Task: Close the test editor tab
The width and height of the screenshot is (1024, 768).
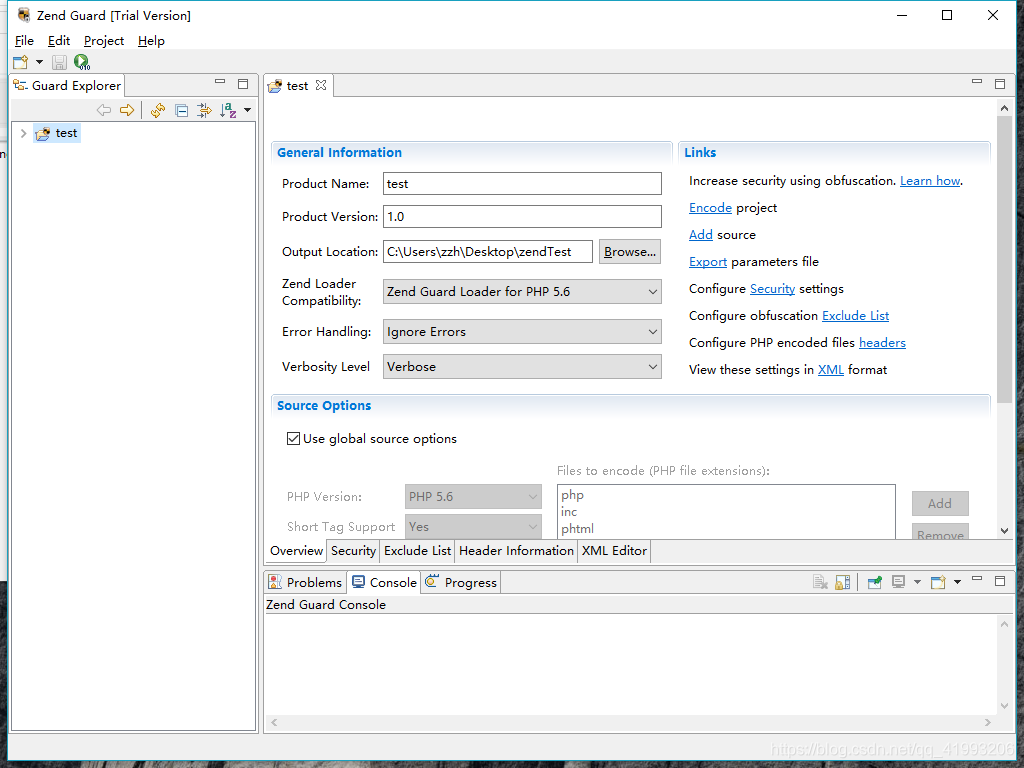Action: pos(321,85)
